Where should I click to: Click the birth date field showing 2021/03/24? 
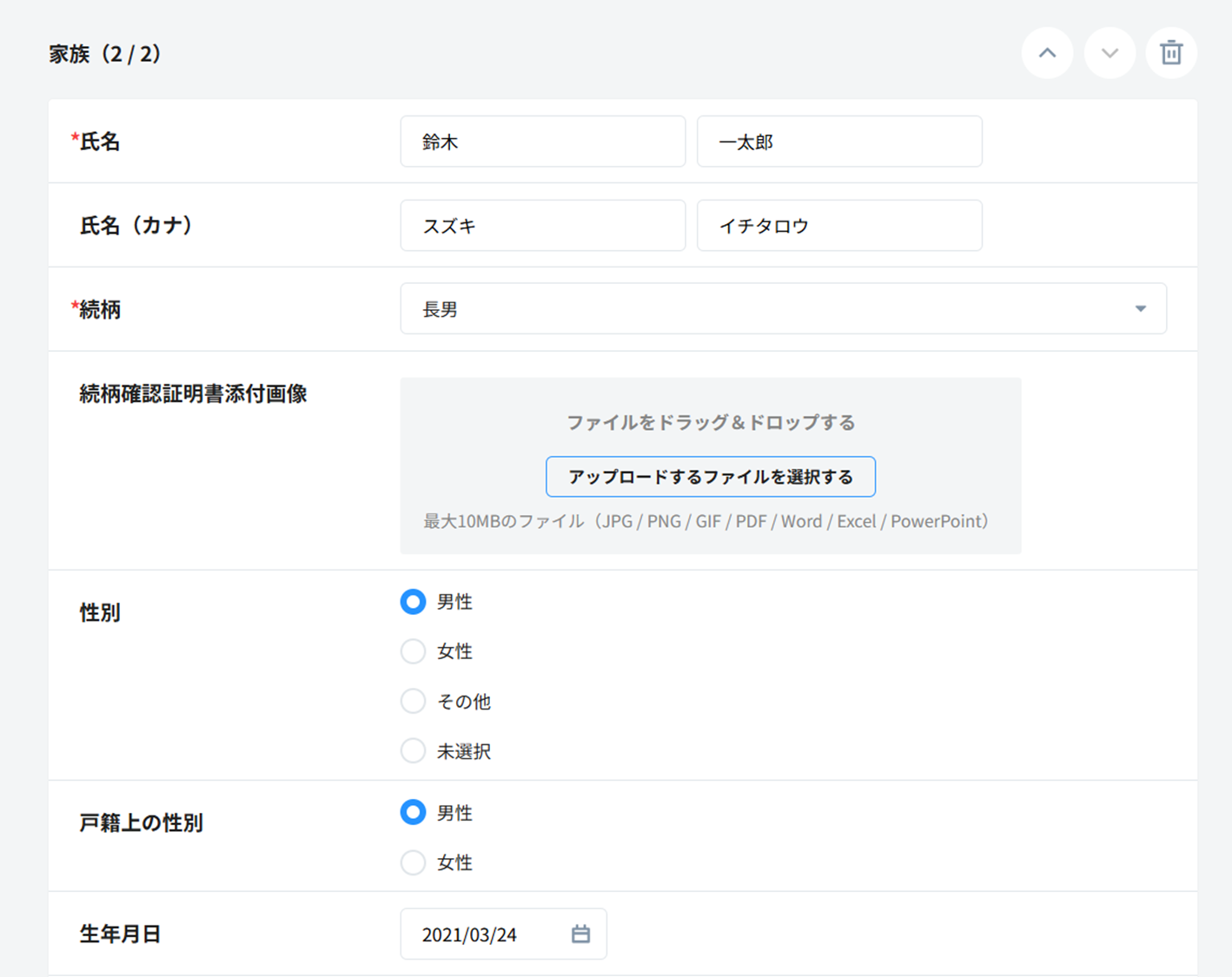pos(482,934)
